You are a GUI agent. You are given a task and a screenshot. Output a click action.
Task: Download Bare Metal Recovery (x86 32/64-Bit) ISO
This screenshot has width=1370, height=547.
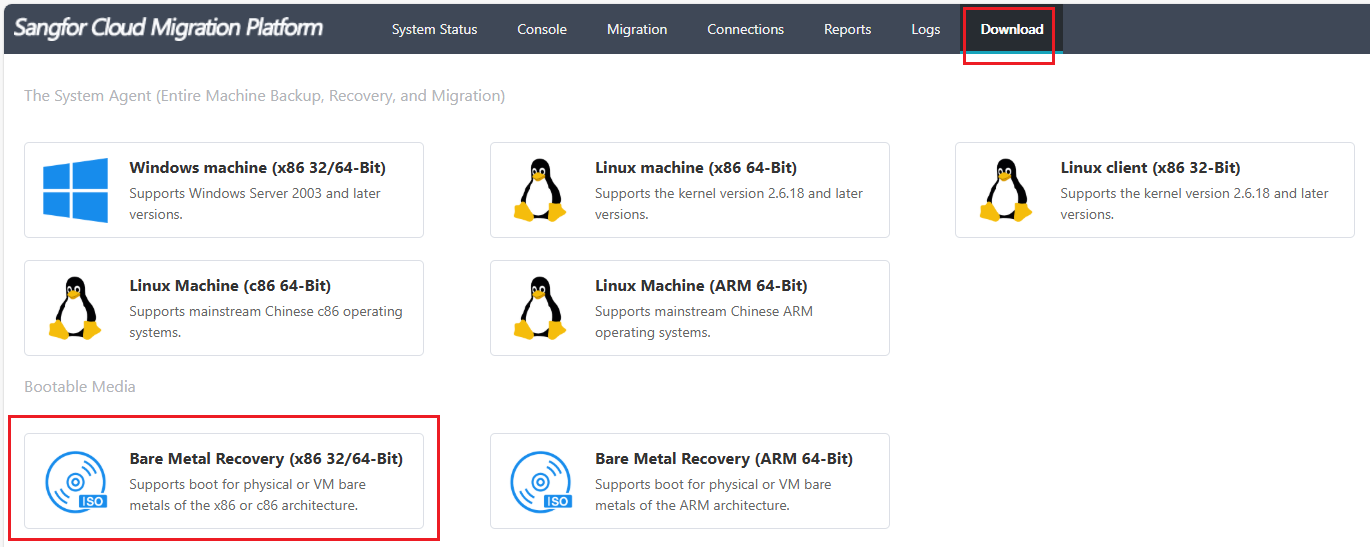coord(224,481)
